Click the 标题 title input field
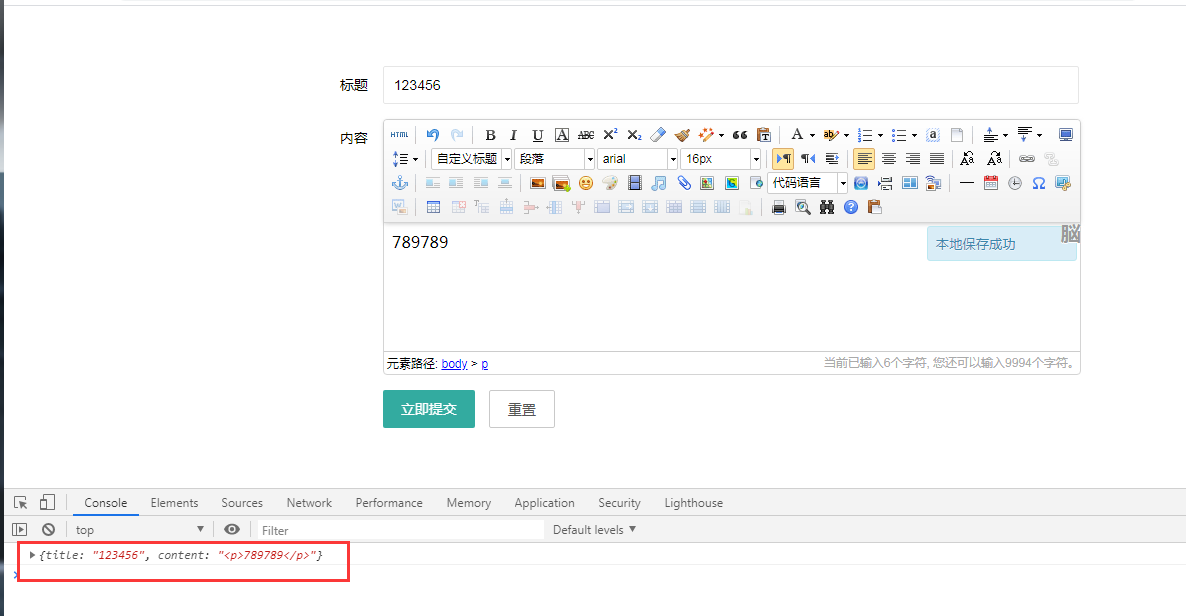The width and height of the screenshot is (1186, 616). (x=730, y=85)
